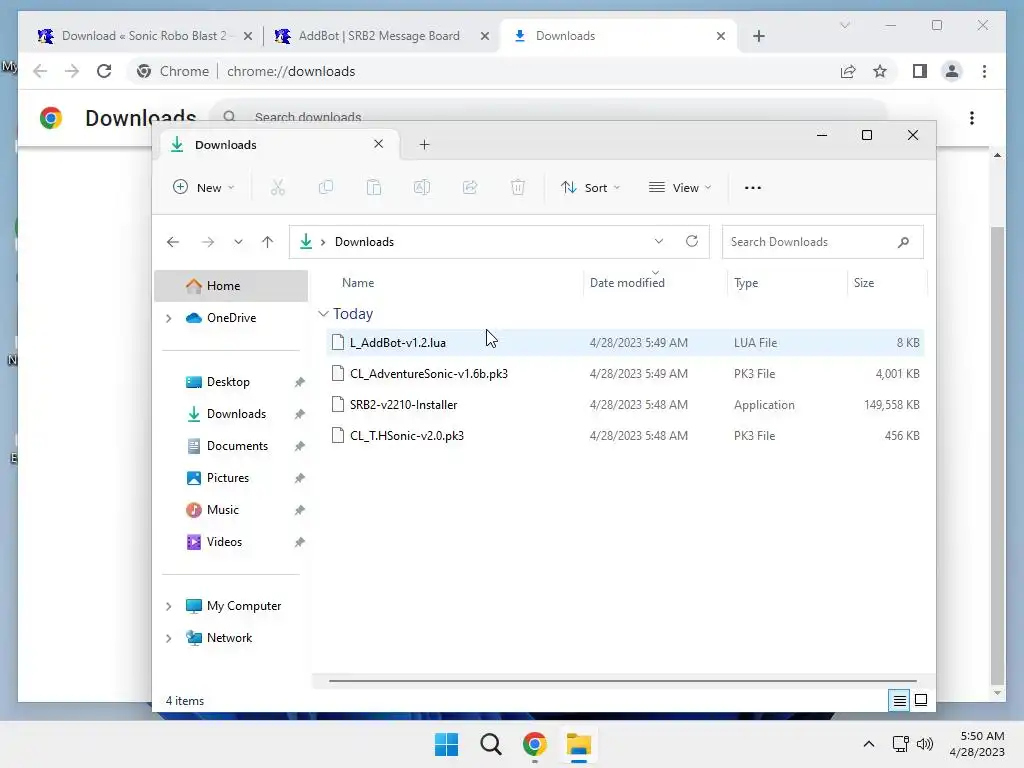Click the Cut scissors icon in Explorer toolbar
The width and height of the screenshot is (1024, 768).
pos(278,188)
